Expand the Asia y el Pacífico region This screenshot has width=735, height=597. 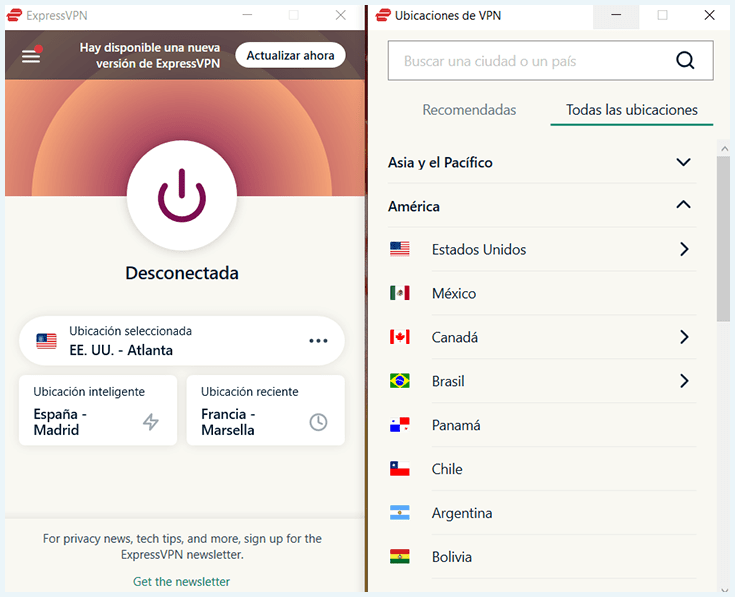pos(542,163)
